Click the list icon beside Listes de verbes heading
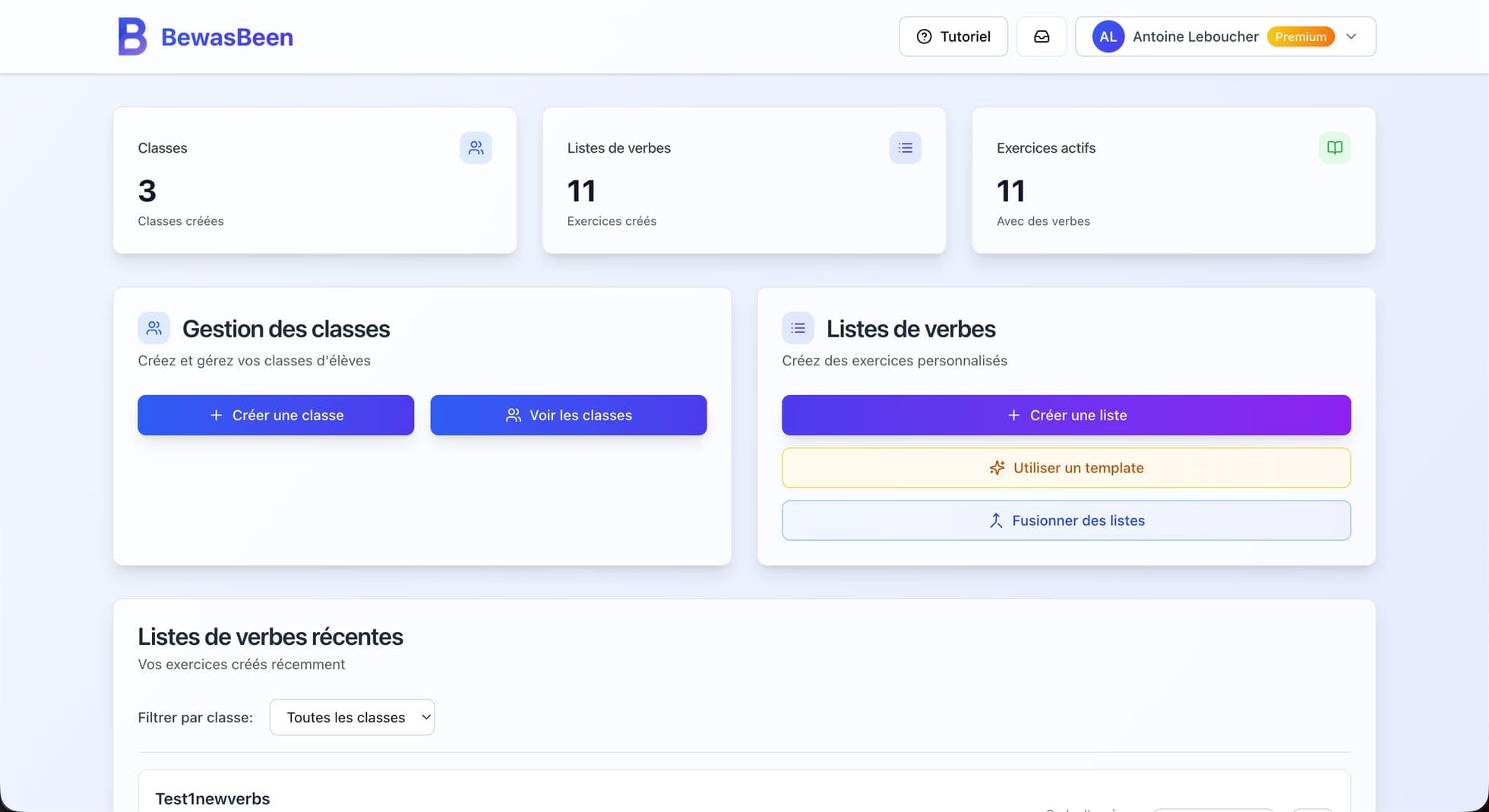Viewport: 1489px width, 812px height. tap(798, 328)
